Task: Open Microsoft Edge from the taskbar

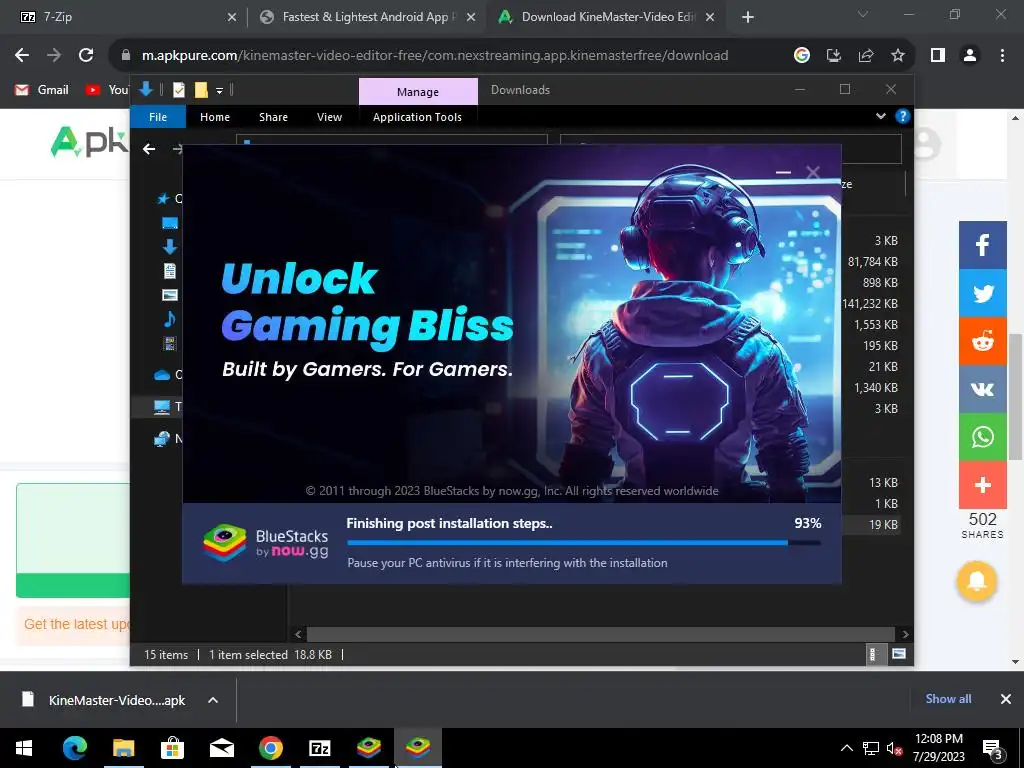Action: [x=74, y=748]
